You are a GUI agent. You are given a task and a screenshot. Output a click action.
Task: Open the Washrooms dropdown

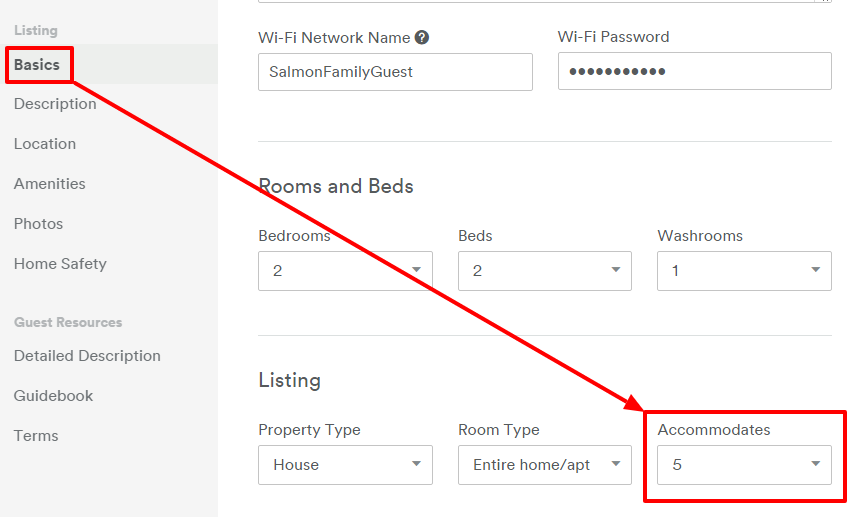743,271
